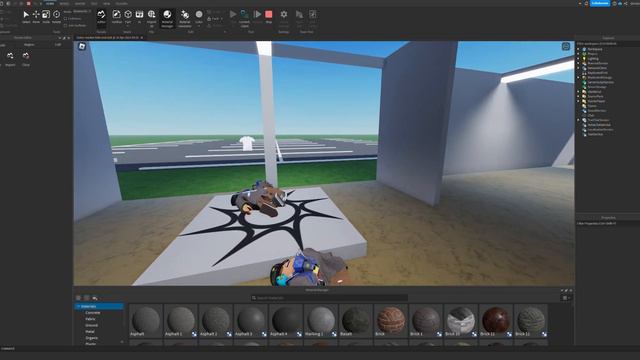Stop the running playtest
Viewport: 640px width, 360px height.
269,16
